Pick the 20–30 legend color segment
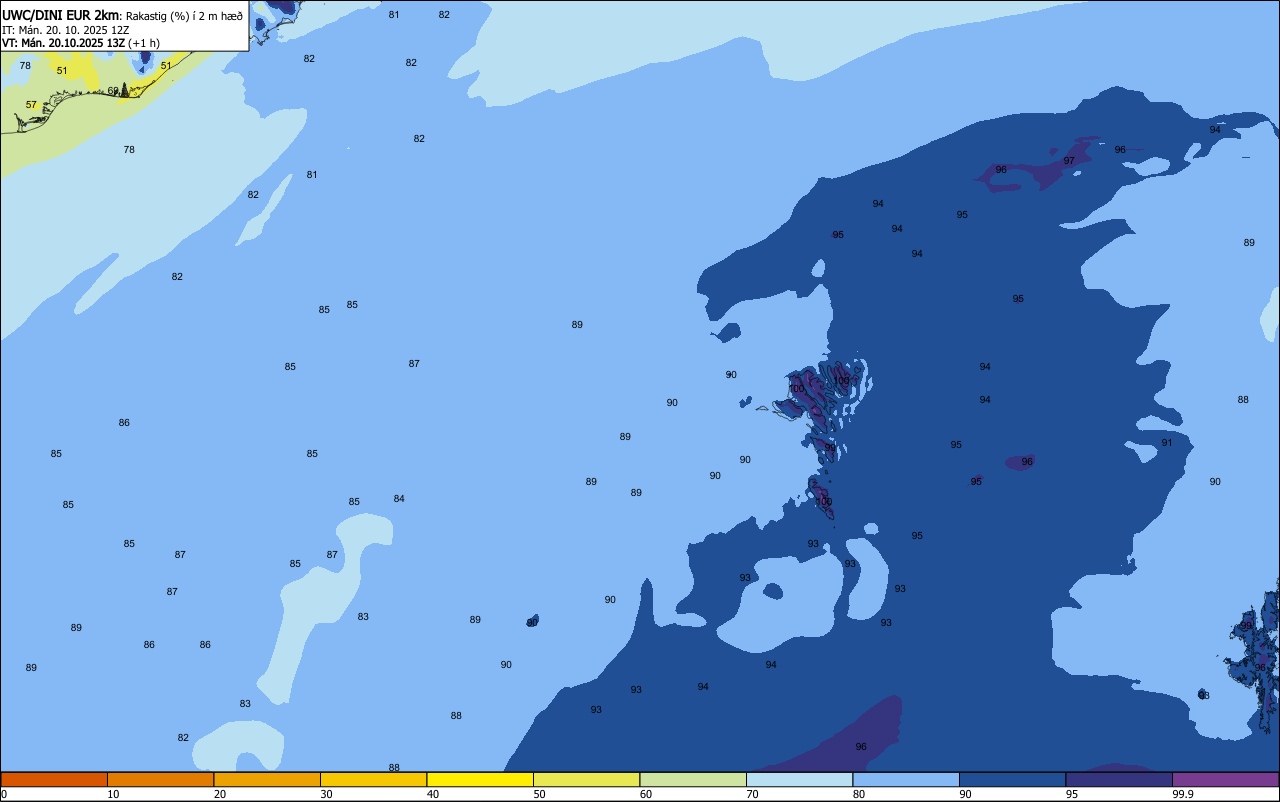1280x802 pixels. (x=267, y=779)
